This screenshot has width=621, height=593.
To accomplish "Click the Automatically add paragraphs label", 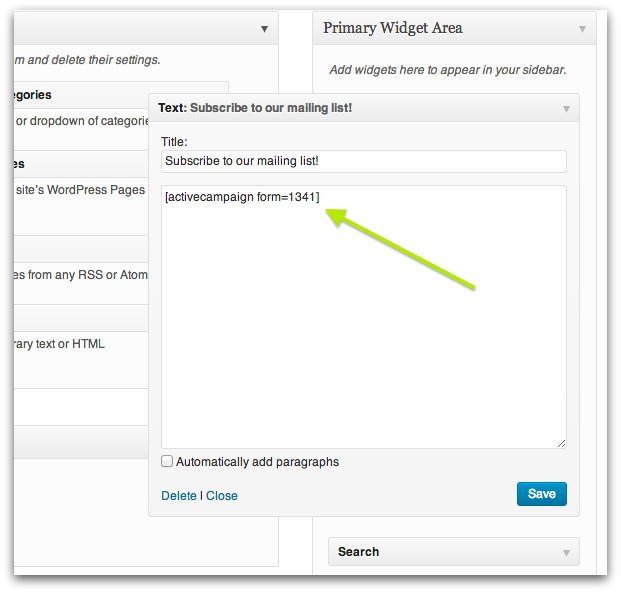I will point(257,462).
